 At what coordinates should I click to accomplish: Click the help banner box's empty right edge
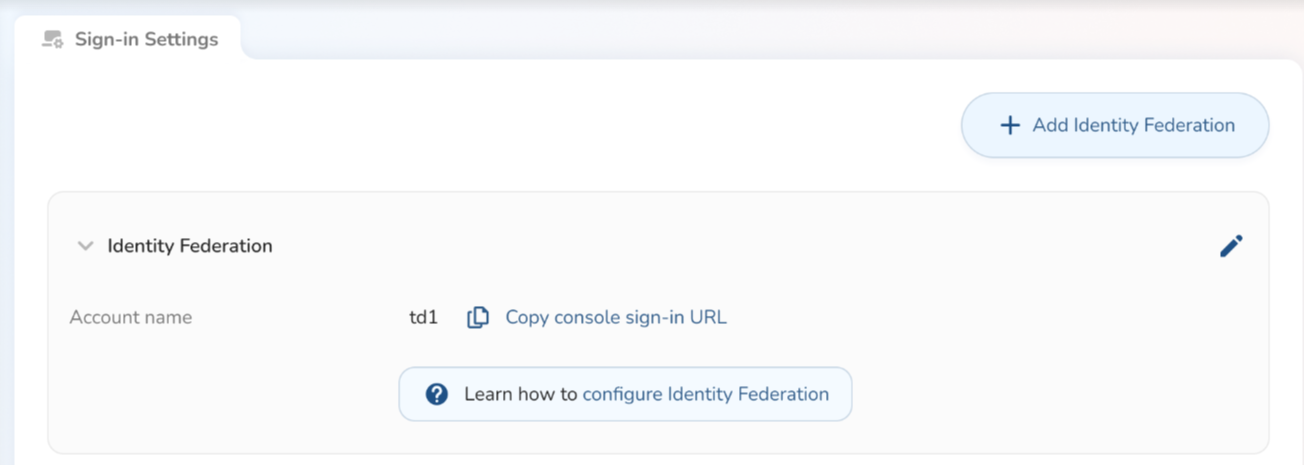pyautogui.click(x=841, y=394)
